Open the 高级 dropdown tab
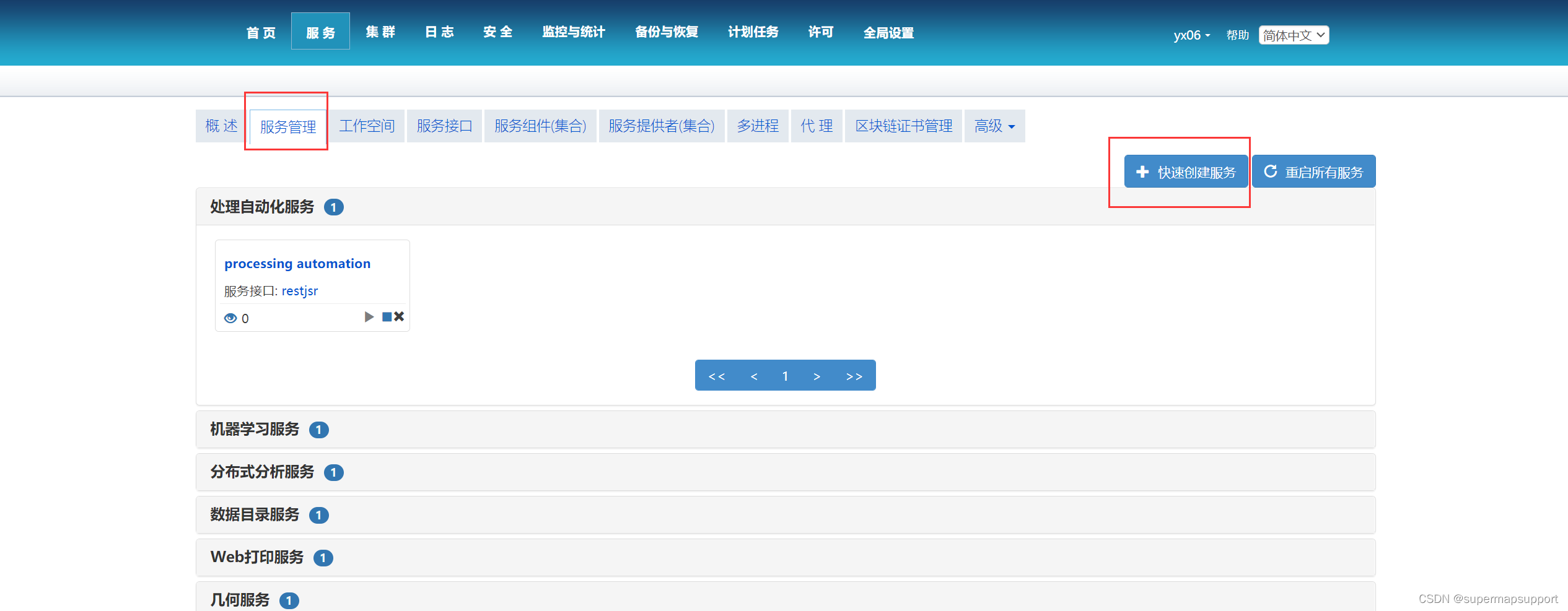 tap(994, 126)
